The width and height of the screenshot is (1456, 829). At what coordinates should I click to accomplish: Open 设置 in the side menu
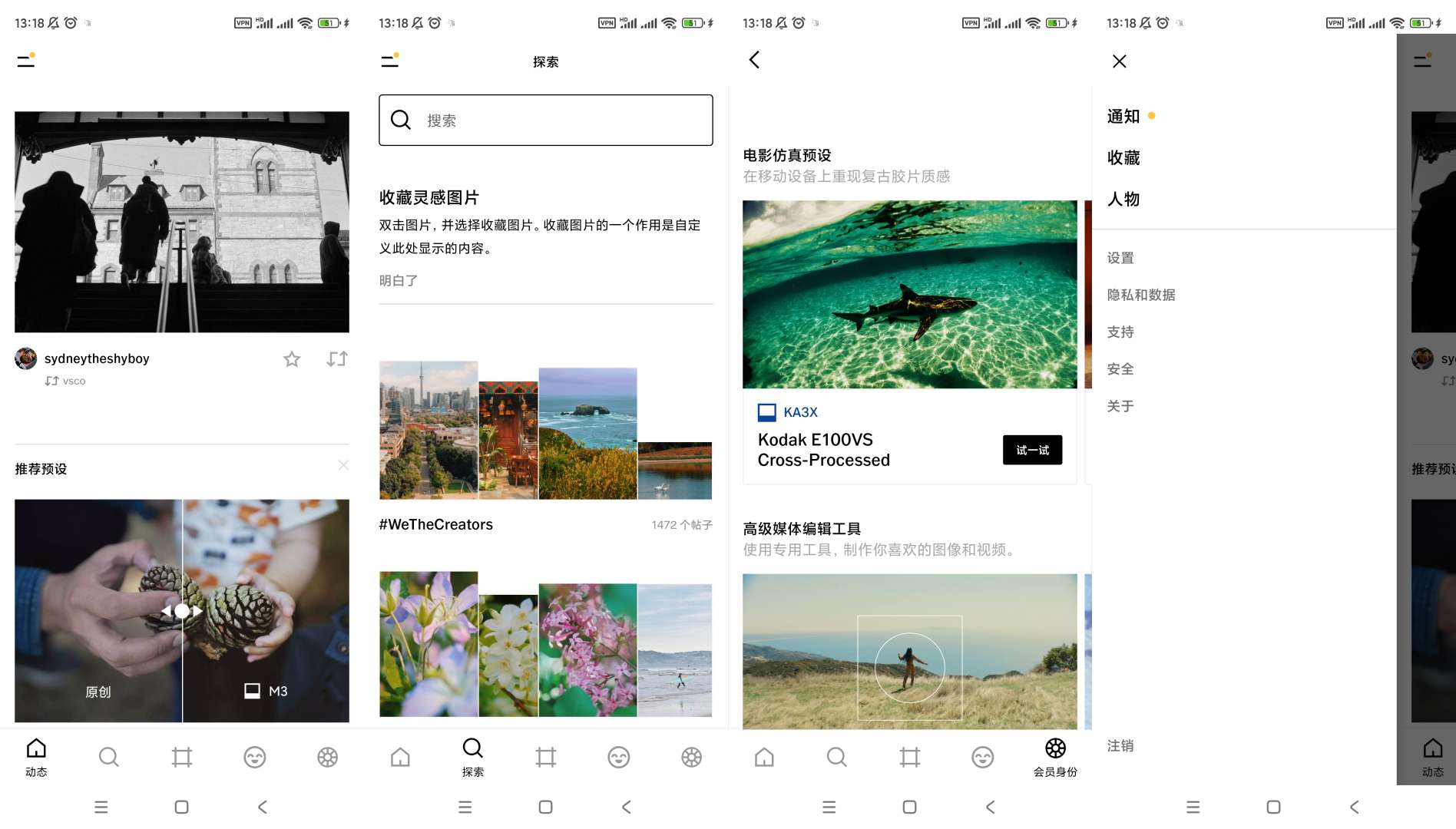(1120, 259)
